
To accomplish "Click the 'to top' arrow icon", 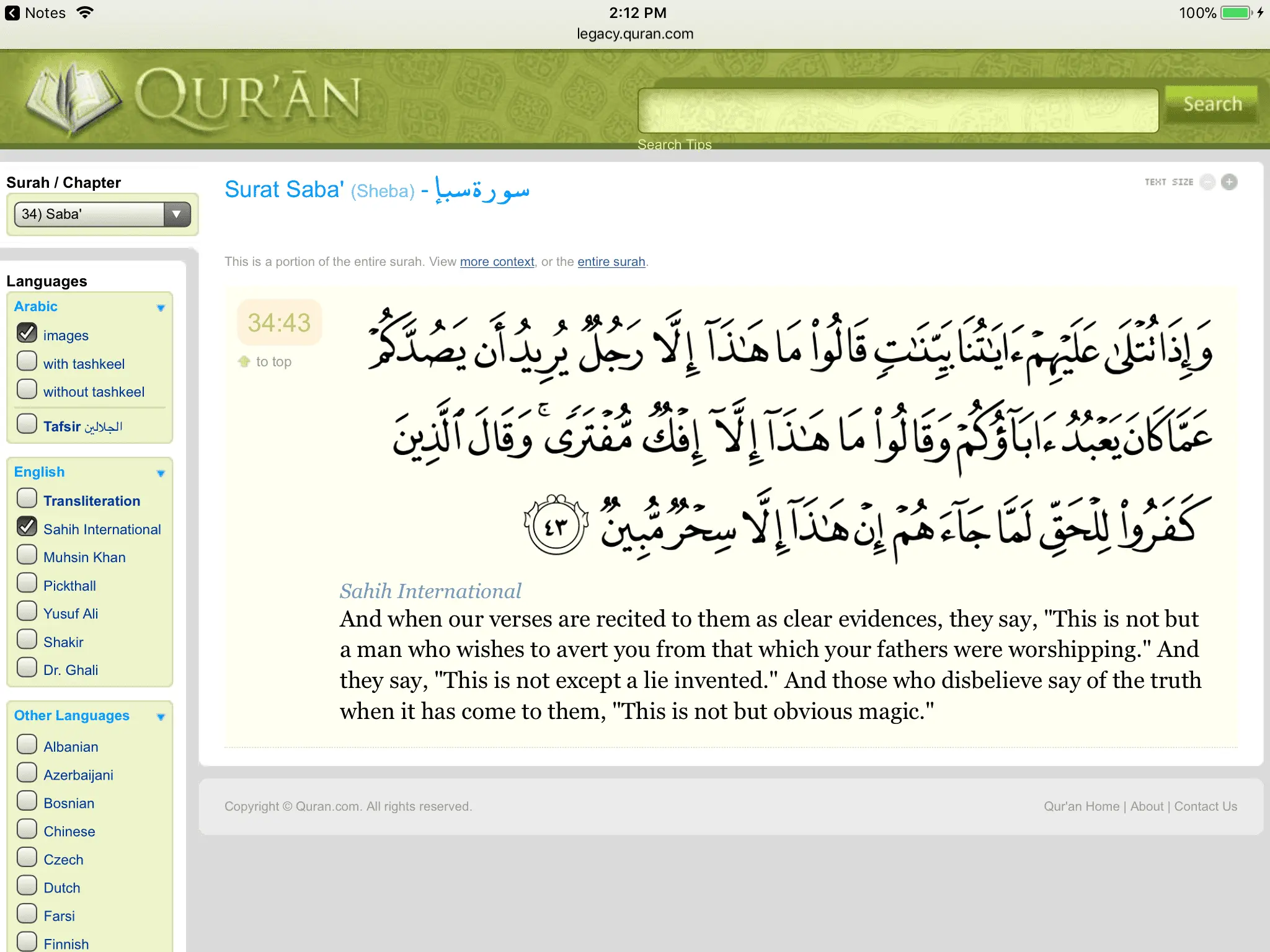I will coord(244,361).
